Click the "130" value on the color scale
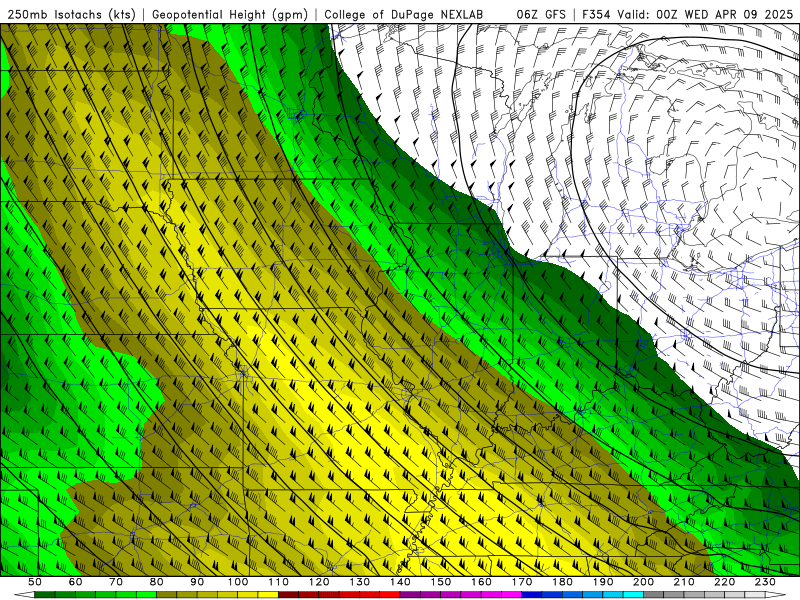Image resolution: width=800 pixels, height=600 pixels. point(360,582)
